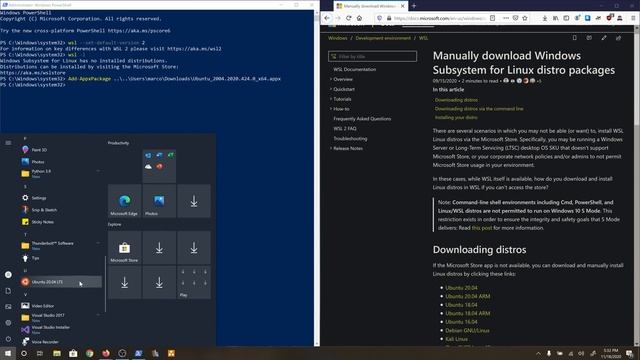Click the Ubuntu 20.04 download link
Viewport: 640px width, 360px height.
[x=461, y=288]
